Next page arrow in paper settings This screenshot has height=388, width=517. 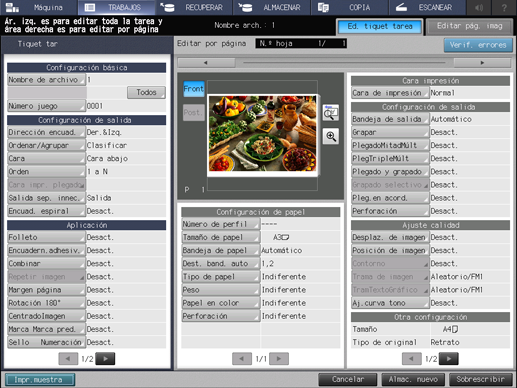click(279, 359)
